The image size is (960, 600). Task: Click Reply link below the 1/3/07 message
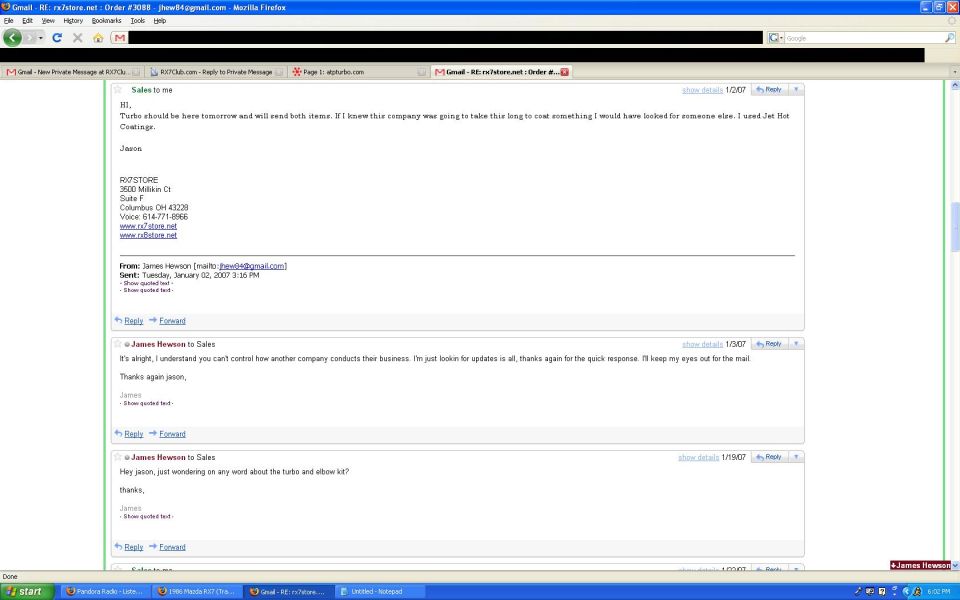(x=133, y=434)
